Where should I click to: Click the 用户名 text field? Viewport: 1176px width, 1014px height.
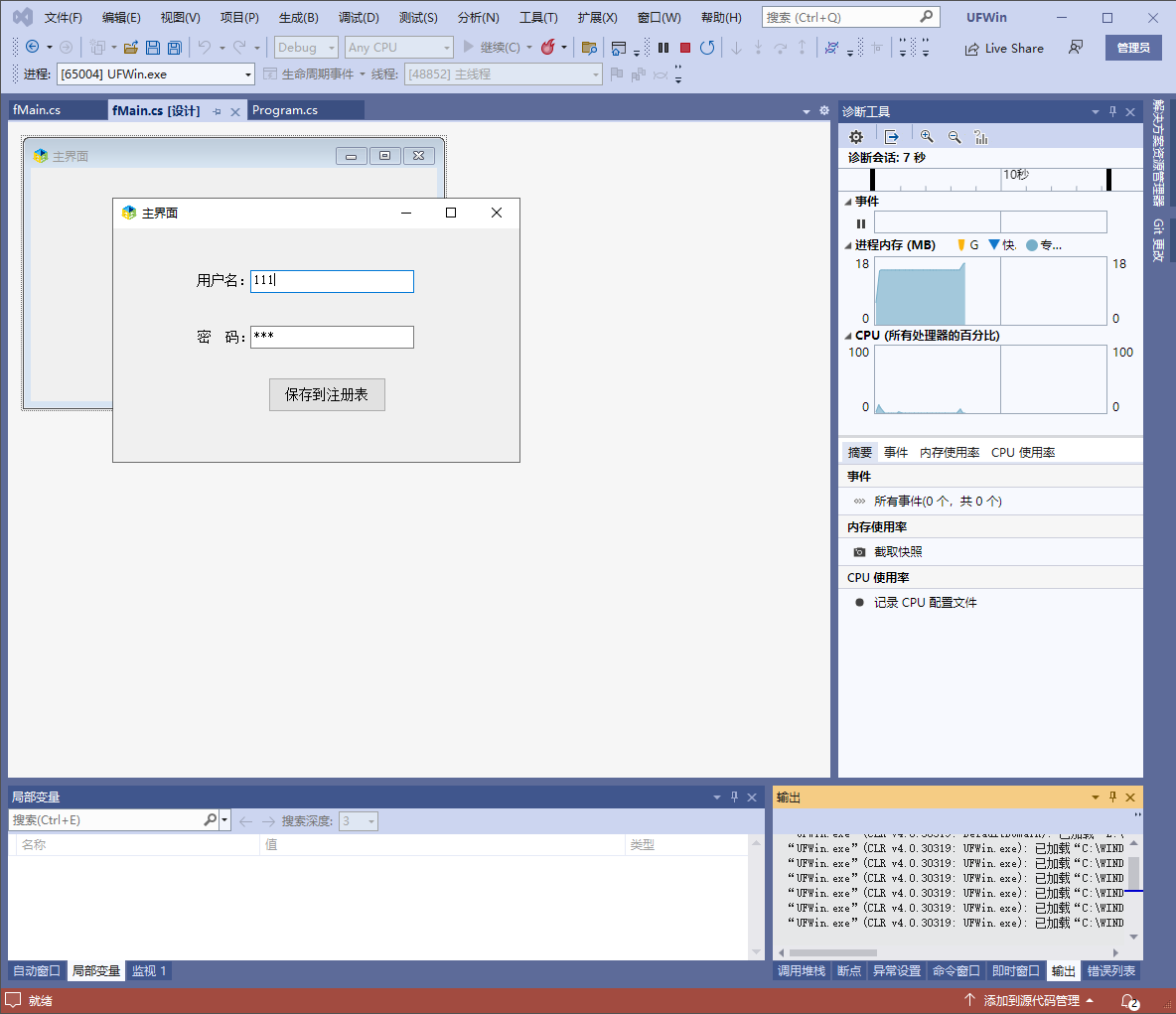(x=332, y=281)
